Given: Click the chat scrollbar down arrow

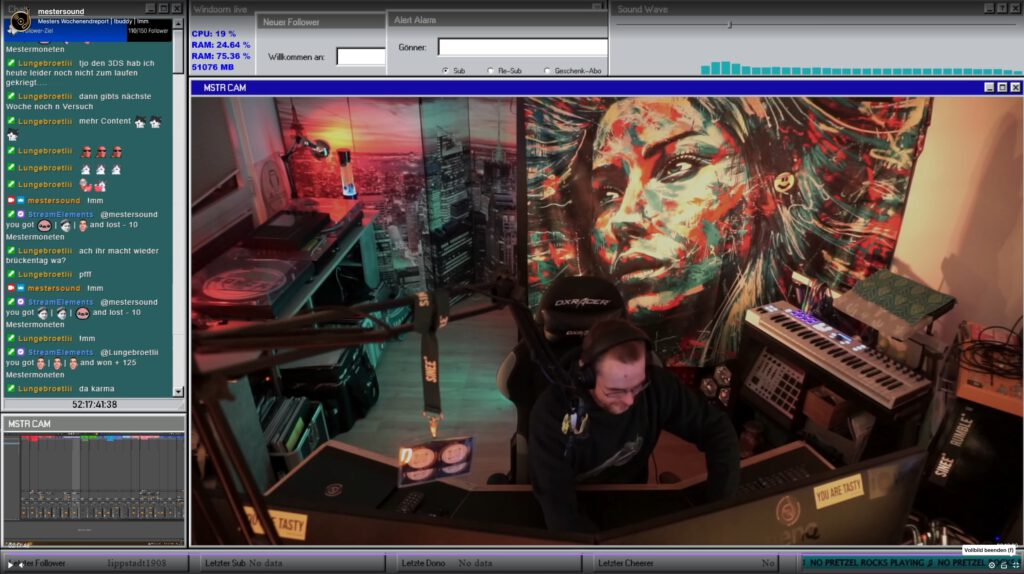Looking at the screenshot, I should point(178,391).
